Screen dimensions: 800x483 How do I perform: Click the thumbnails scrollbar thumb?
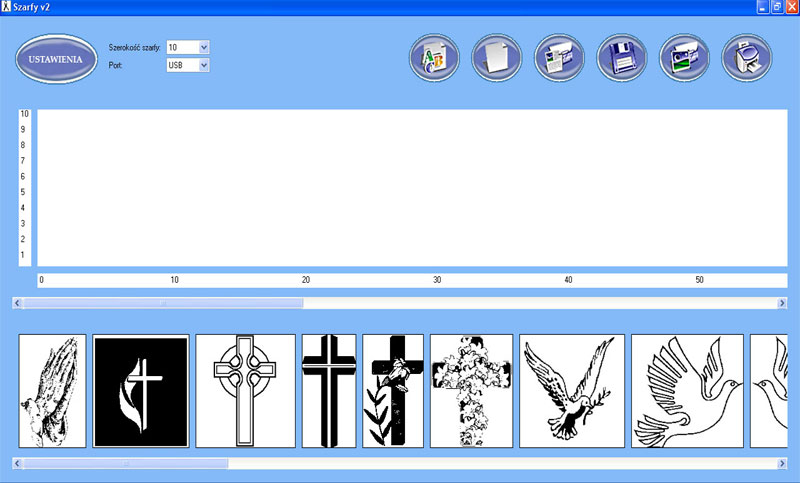[x=126, y=464]
